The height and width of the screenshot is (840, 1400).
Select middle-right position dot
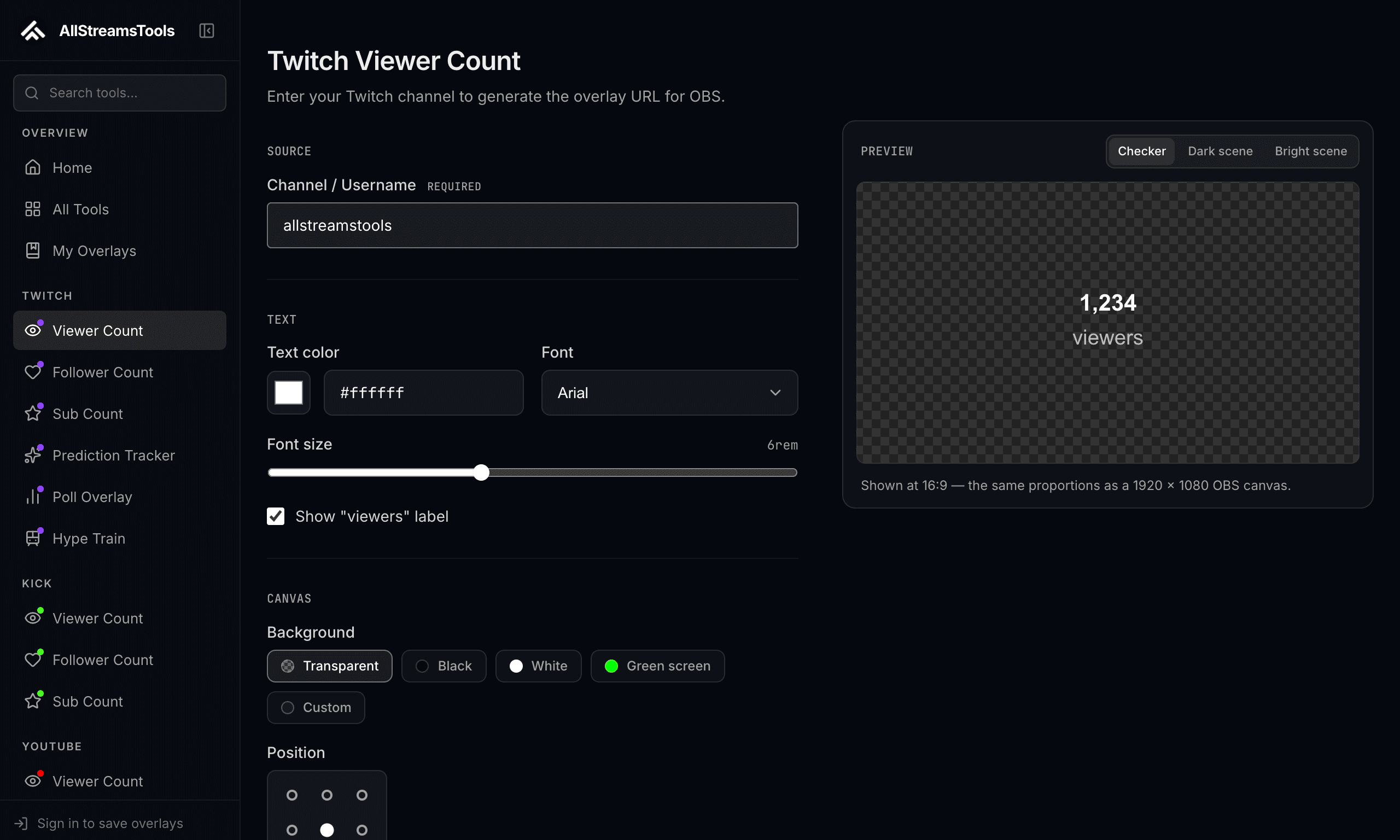362,830
